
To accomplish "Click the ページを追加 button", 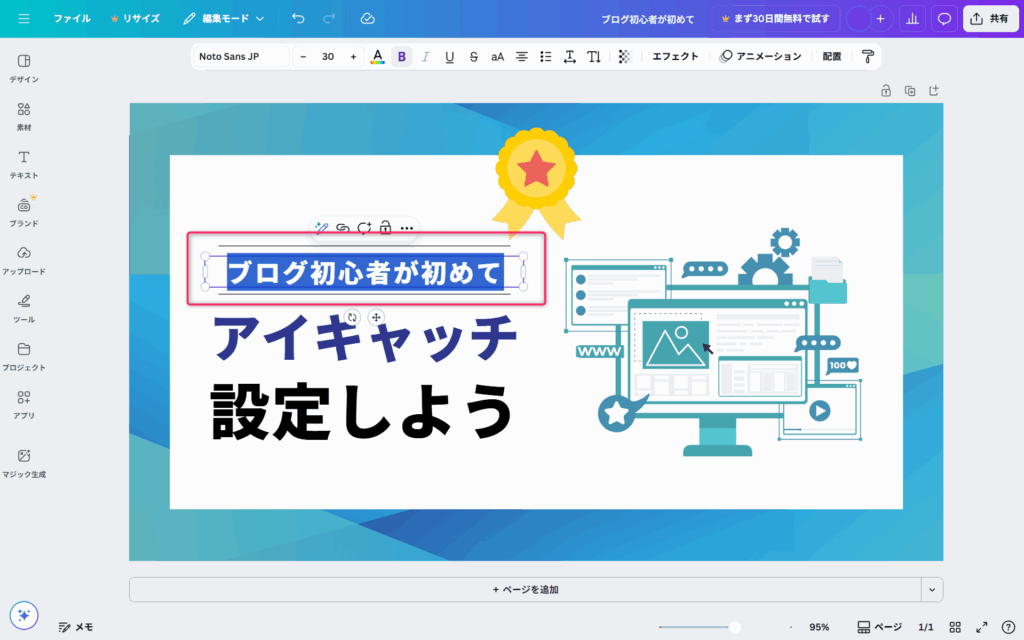I will click(x=525, y=590).
